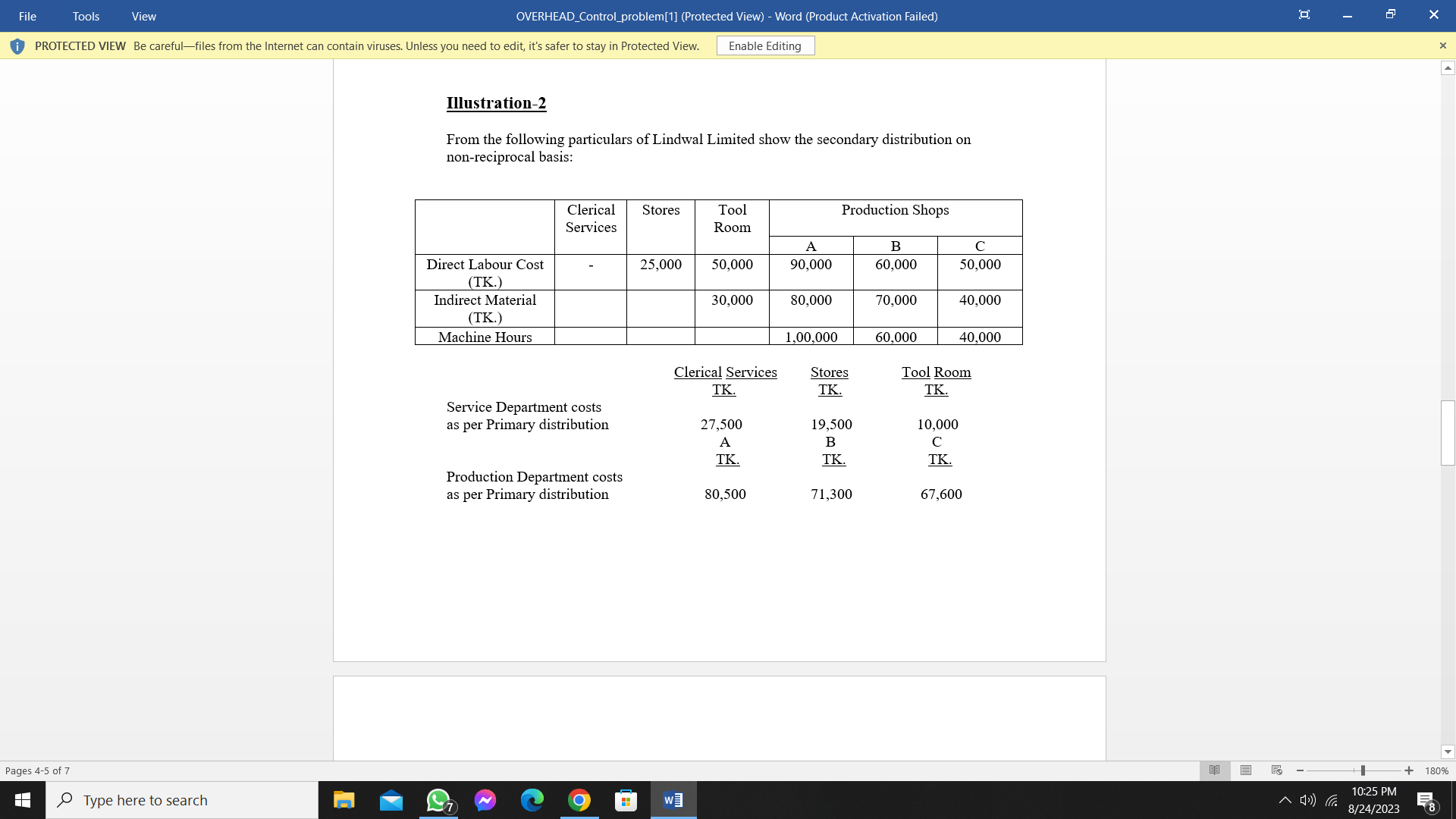Open WhatsApp from the taskbar

438,800
